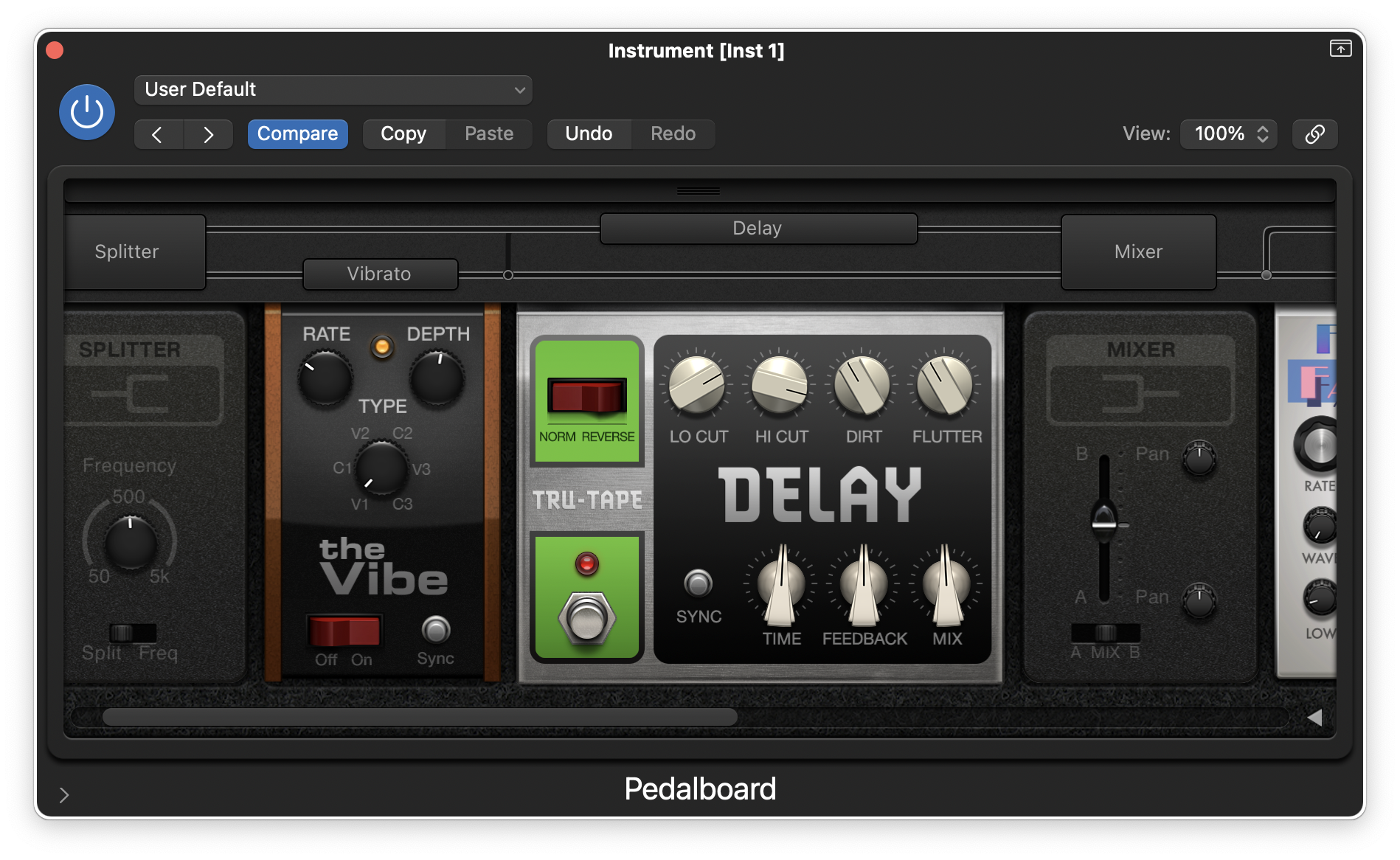
Task: Click the Instrument [Inst 1] title
Action: (x=696, y=50)
